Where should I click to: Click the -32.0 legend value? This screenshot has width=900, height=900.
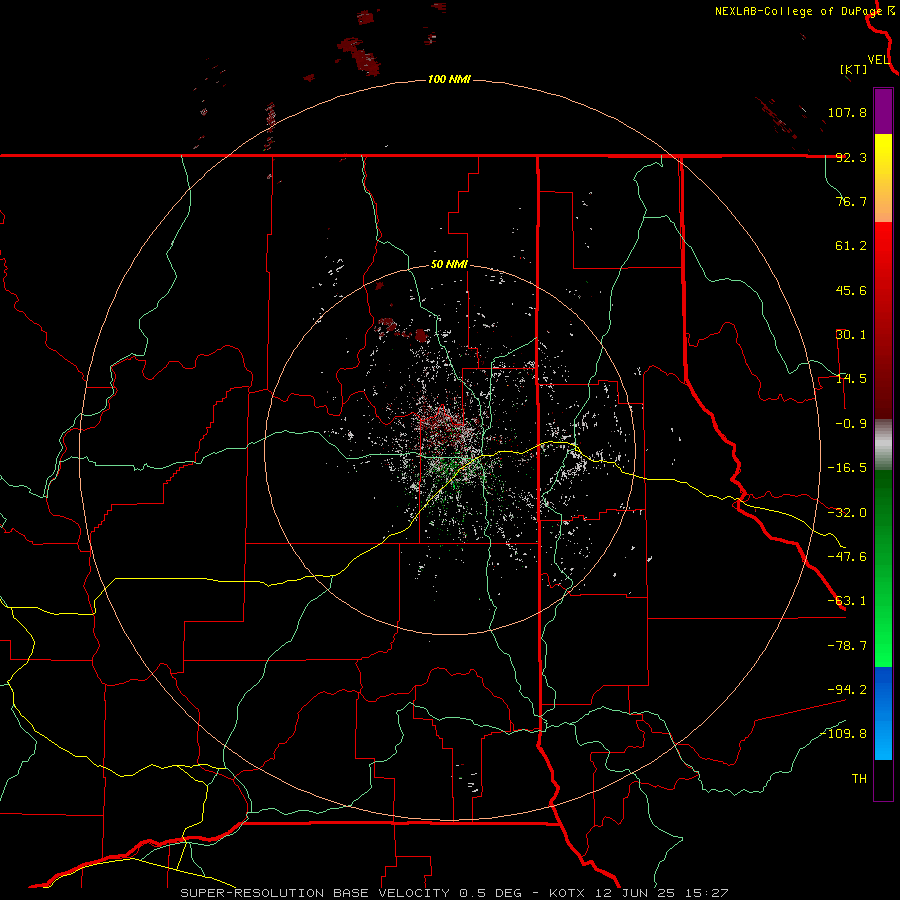[847, 513]
